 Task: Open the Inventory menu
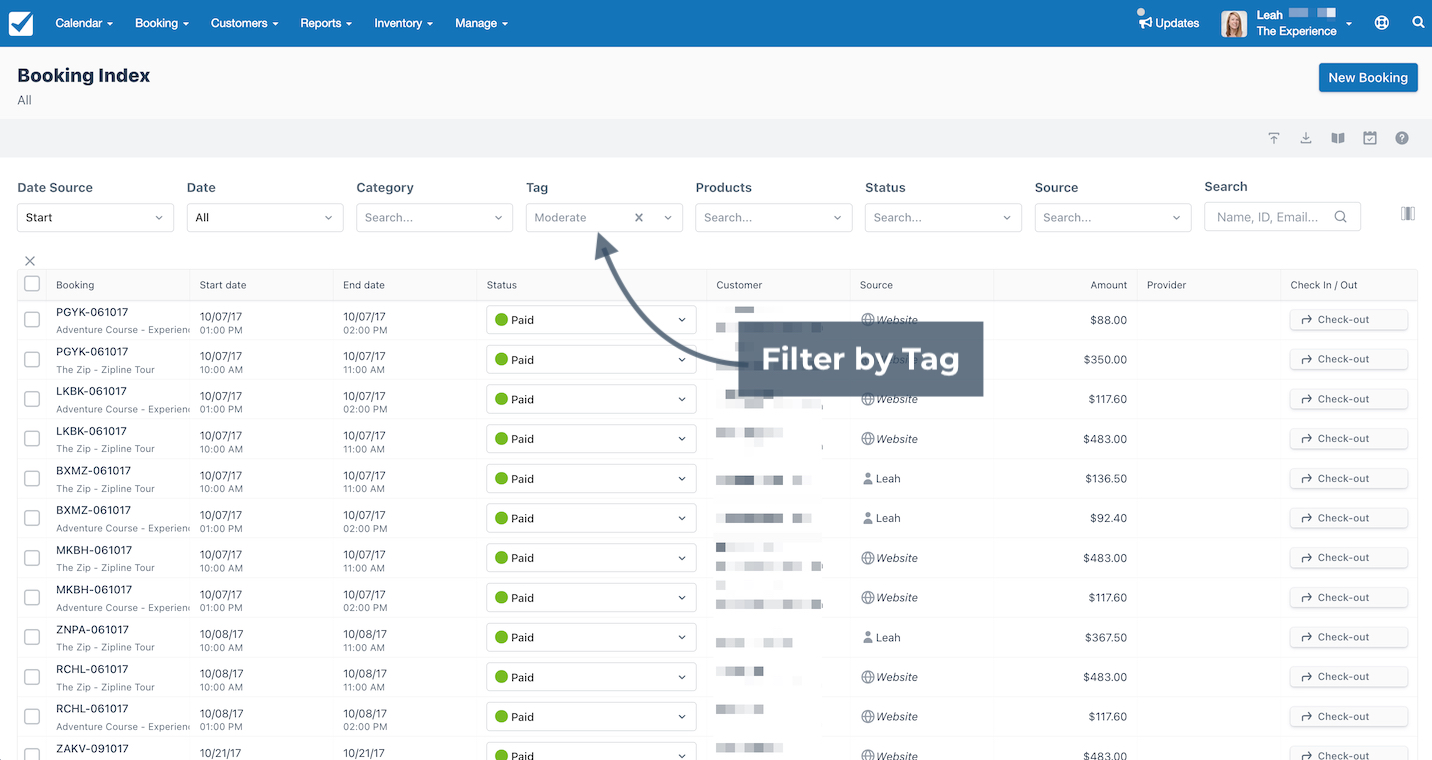[404, 23]
